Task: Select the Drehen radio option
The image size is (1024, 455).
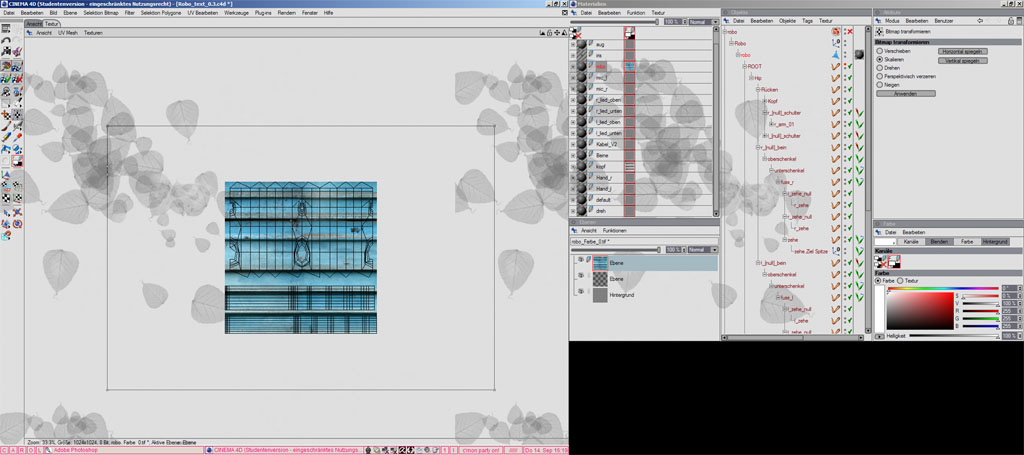Action: pos(880,67)
